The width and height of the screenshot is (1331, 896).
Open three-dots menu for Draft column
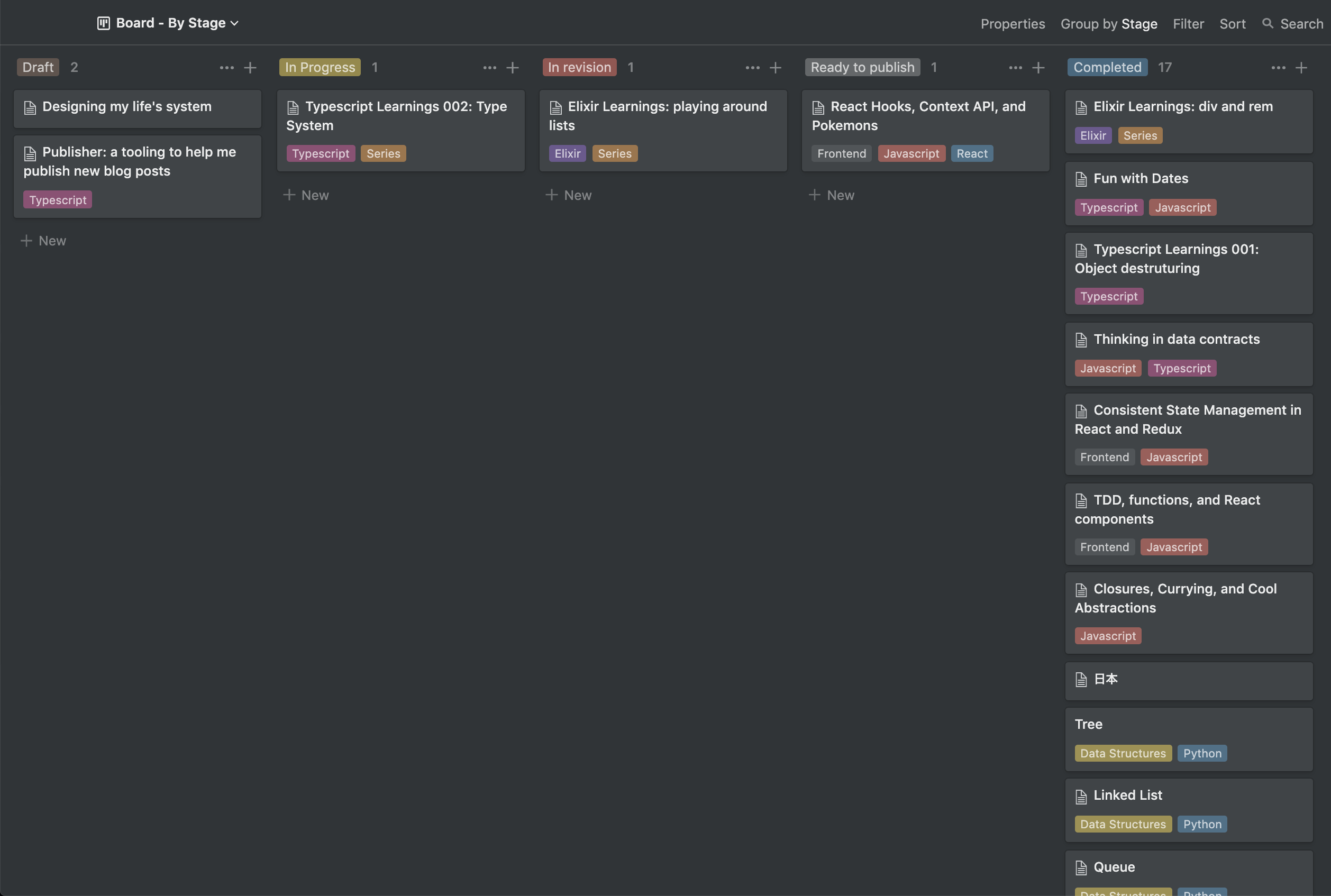226,67
